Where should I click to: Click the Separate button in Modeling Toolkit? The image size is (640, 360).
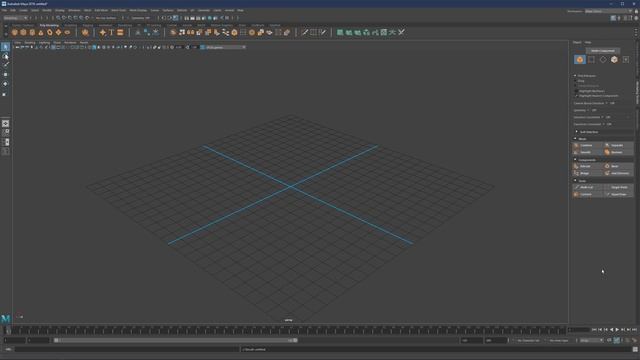(618, 145)
